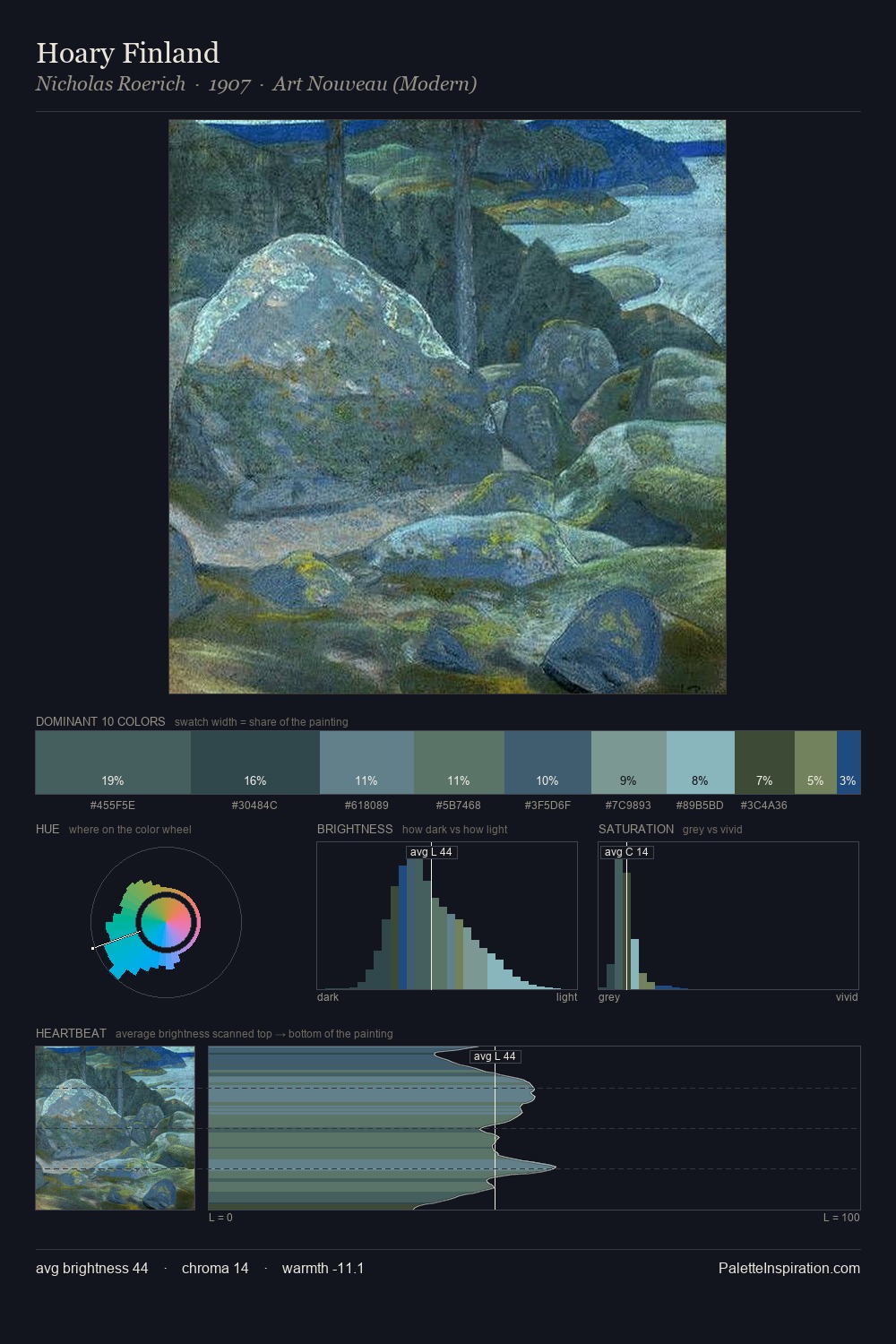Open the main Hoary Finland painting image
The height and width of the screenshot is (1344, 896).
[x=447, y=407]
